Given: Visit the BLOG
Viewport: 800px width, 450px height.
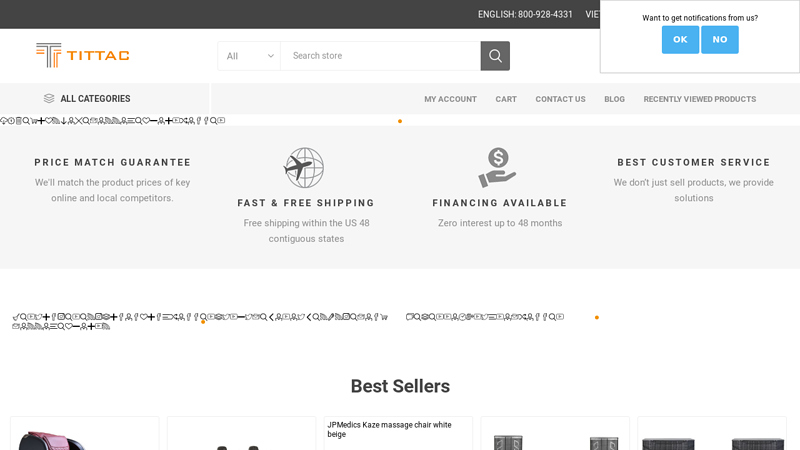Looking at the screenshot, I should coord(614,99).
